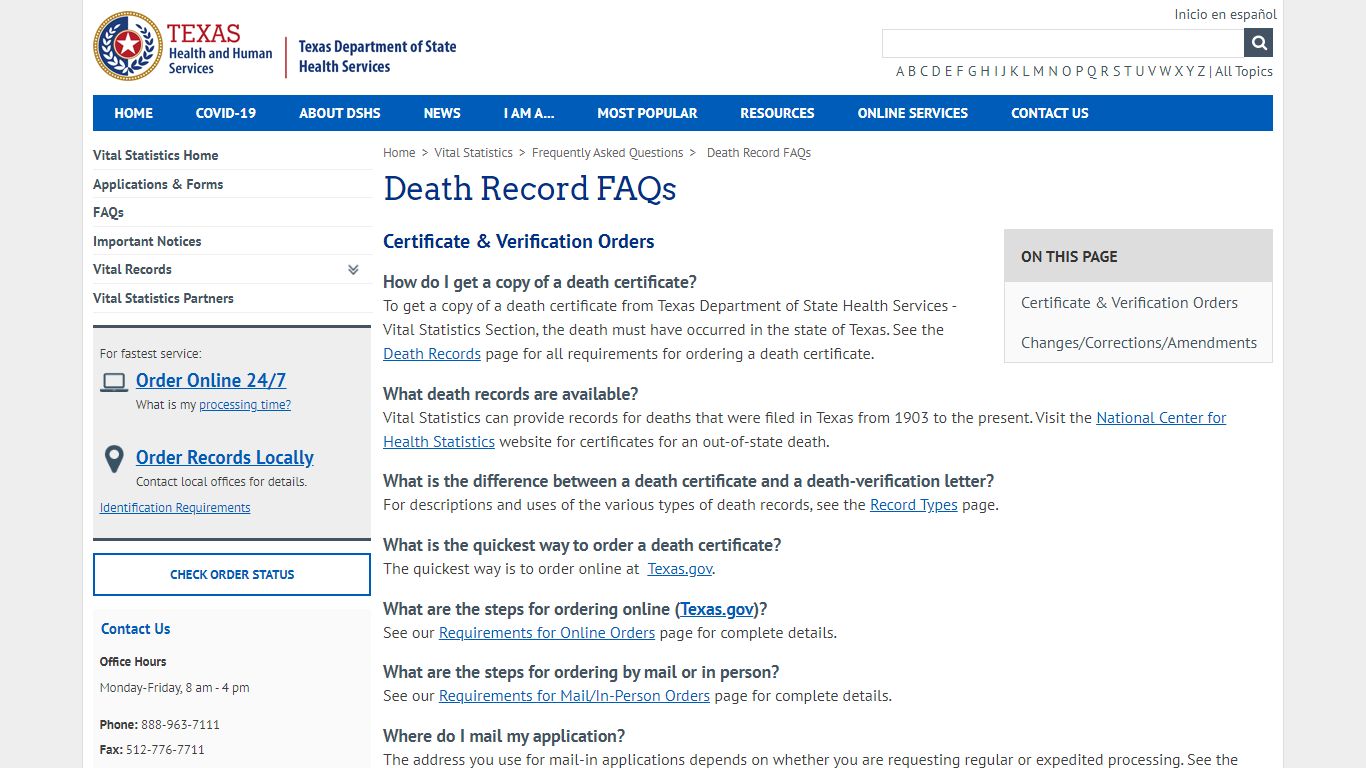
Task: Select the letter M topic shortcut
Action: (1037, 71)
